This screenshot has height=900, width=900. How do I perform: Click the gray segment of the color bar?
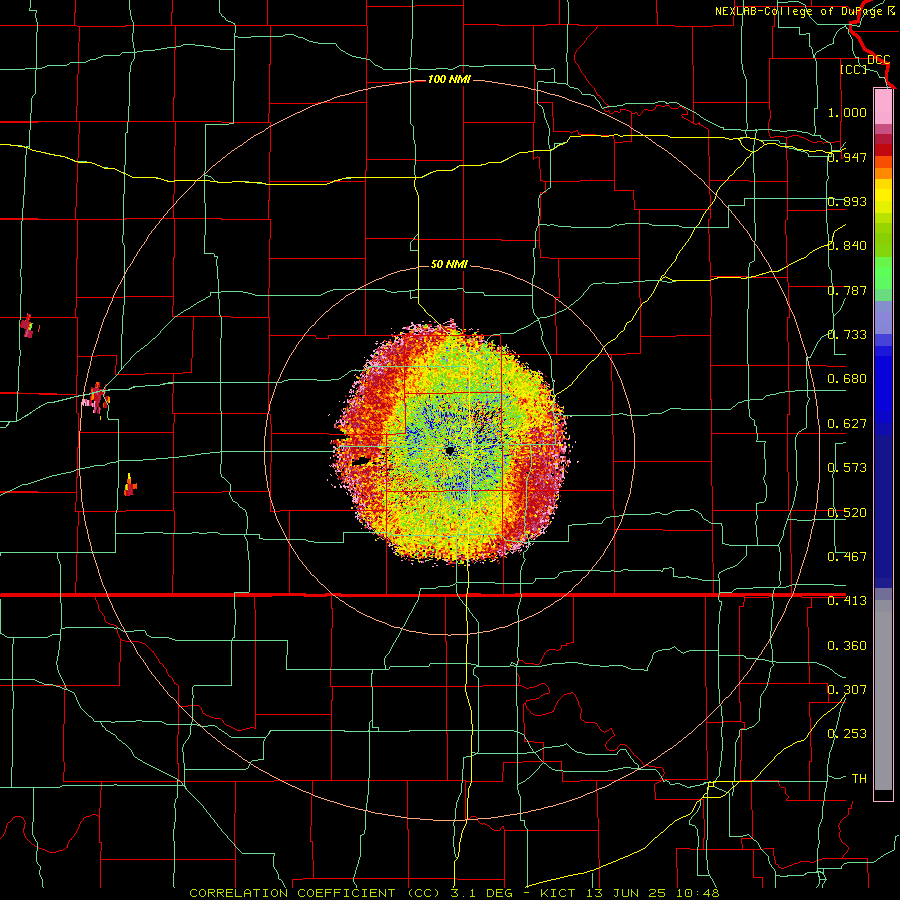(x=883, y=695)
